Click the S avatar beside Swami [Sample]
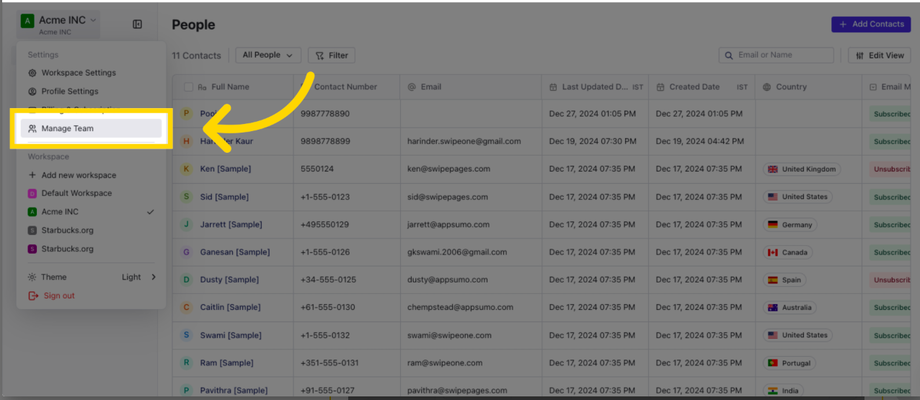The image size is (920, 400). [x=187, y=335]
